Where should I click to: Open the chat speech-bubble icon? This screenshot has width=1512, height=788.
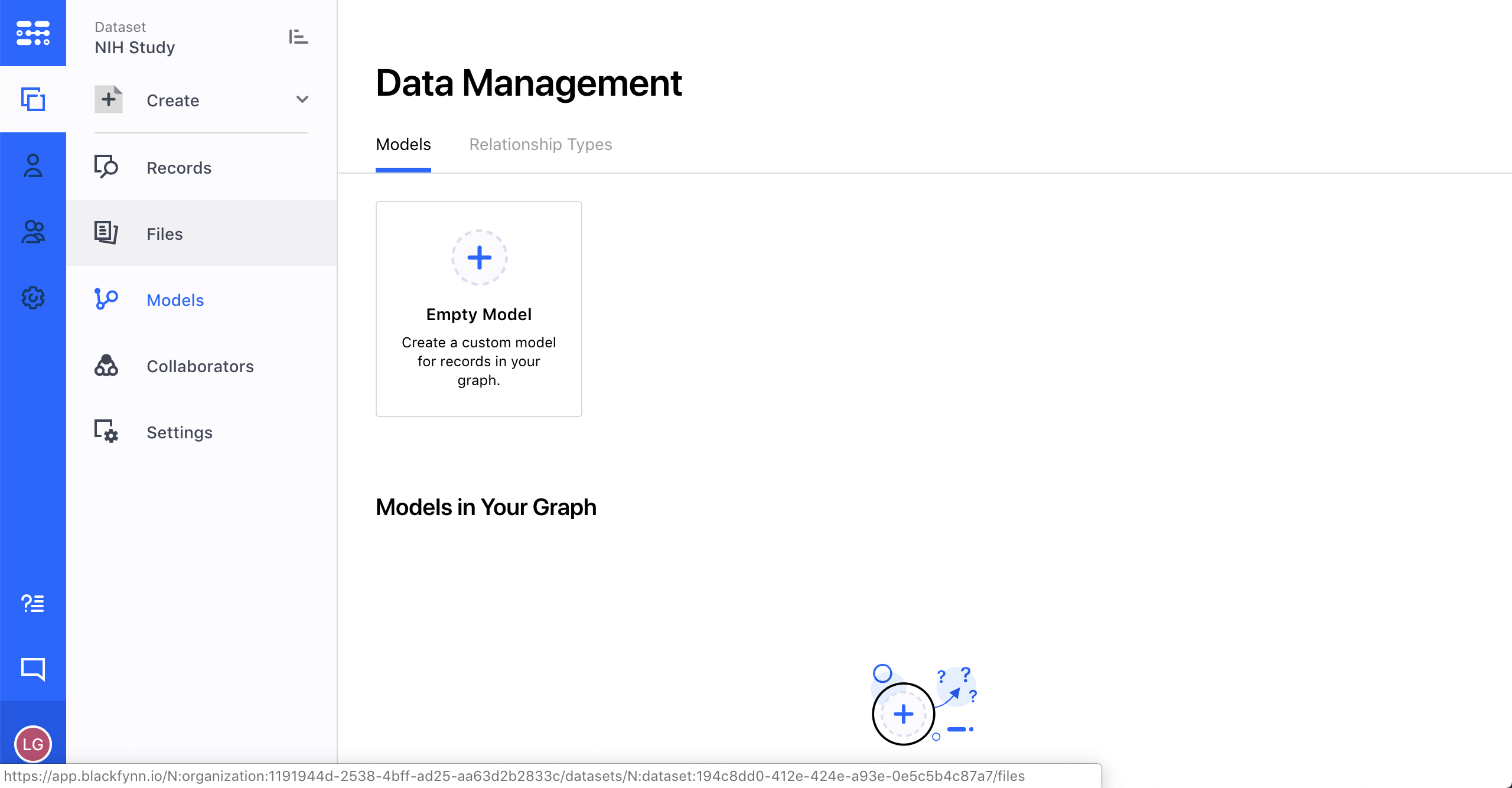pyautogui.click(x=33, y=669)
